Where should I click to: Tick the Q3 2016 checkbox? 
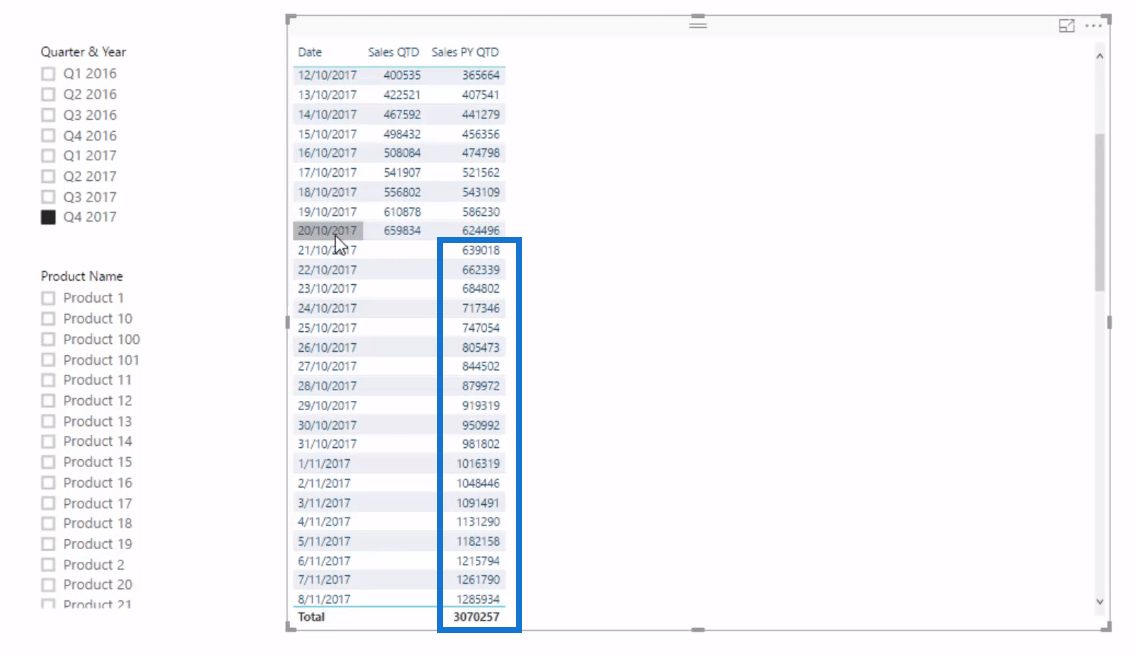(x=48, y=115)
